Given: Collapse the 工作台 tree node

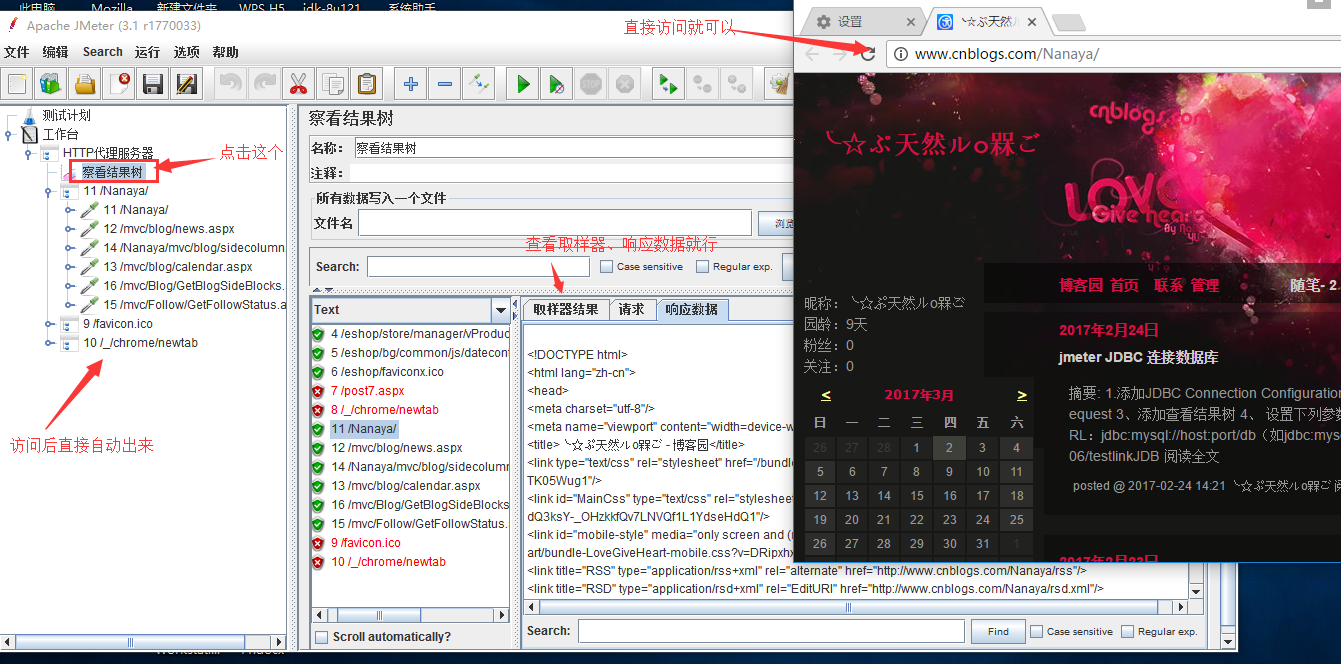Looking at the screenshot, I should (x=10, y=134).
